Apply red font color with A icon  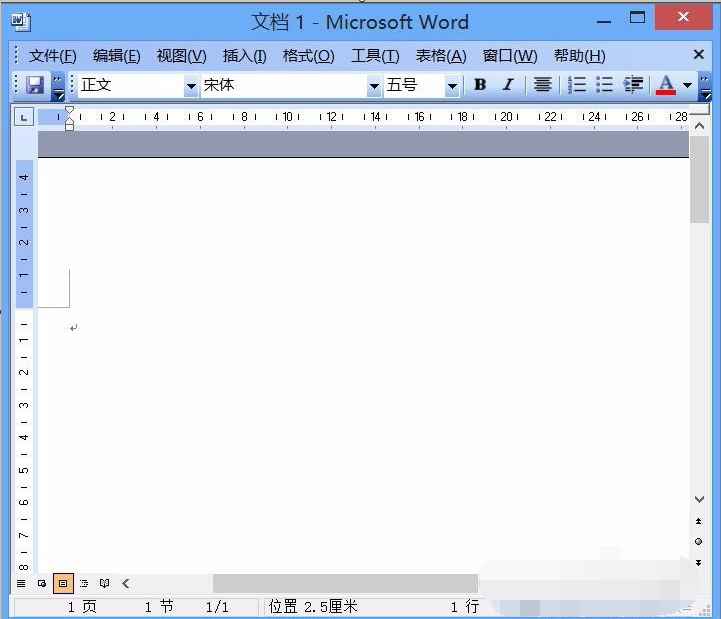(x=666, y=85)
